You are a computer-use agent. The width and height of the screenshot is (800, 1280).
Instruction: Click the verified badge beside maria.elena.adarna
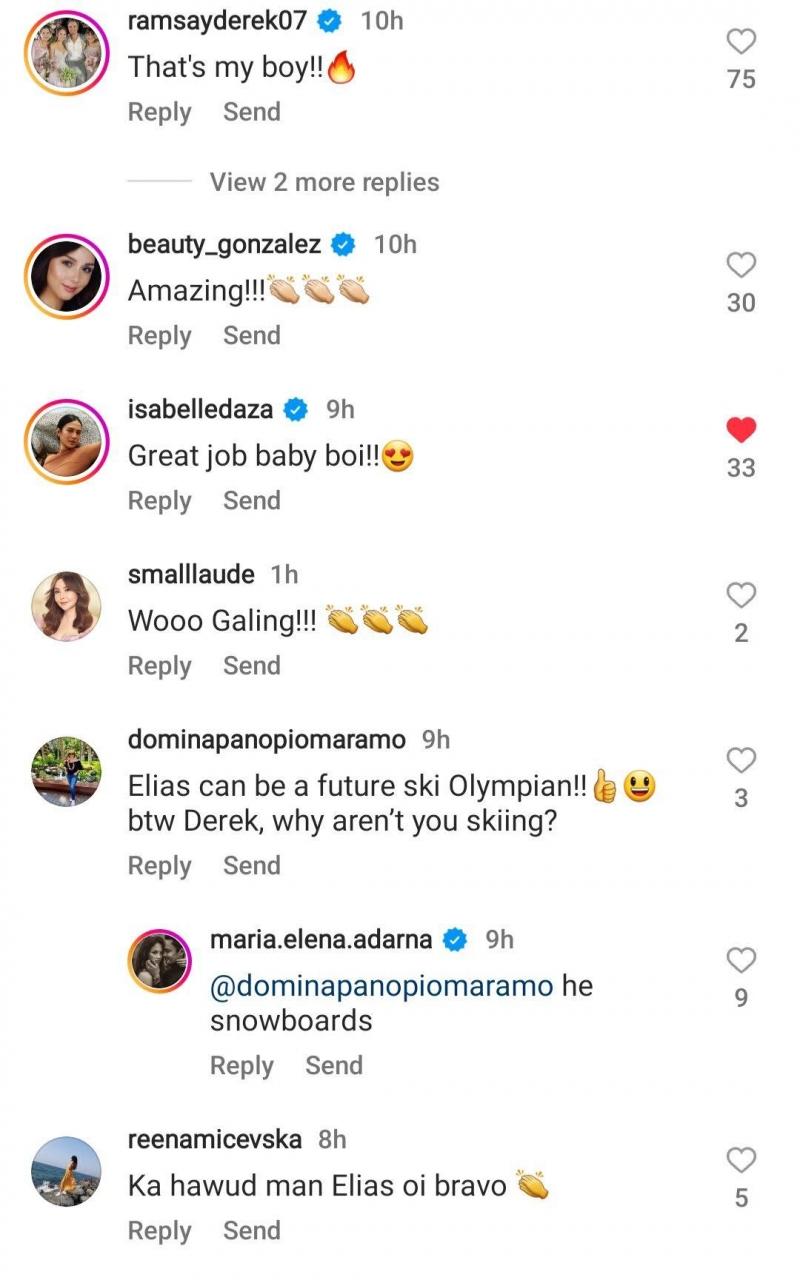456,938
